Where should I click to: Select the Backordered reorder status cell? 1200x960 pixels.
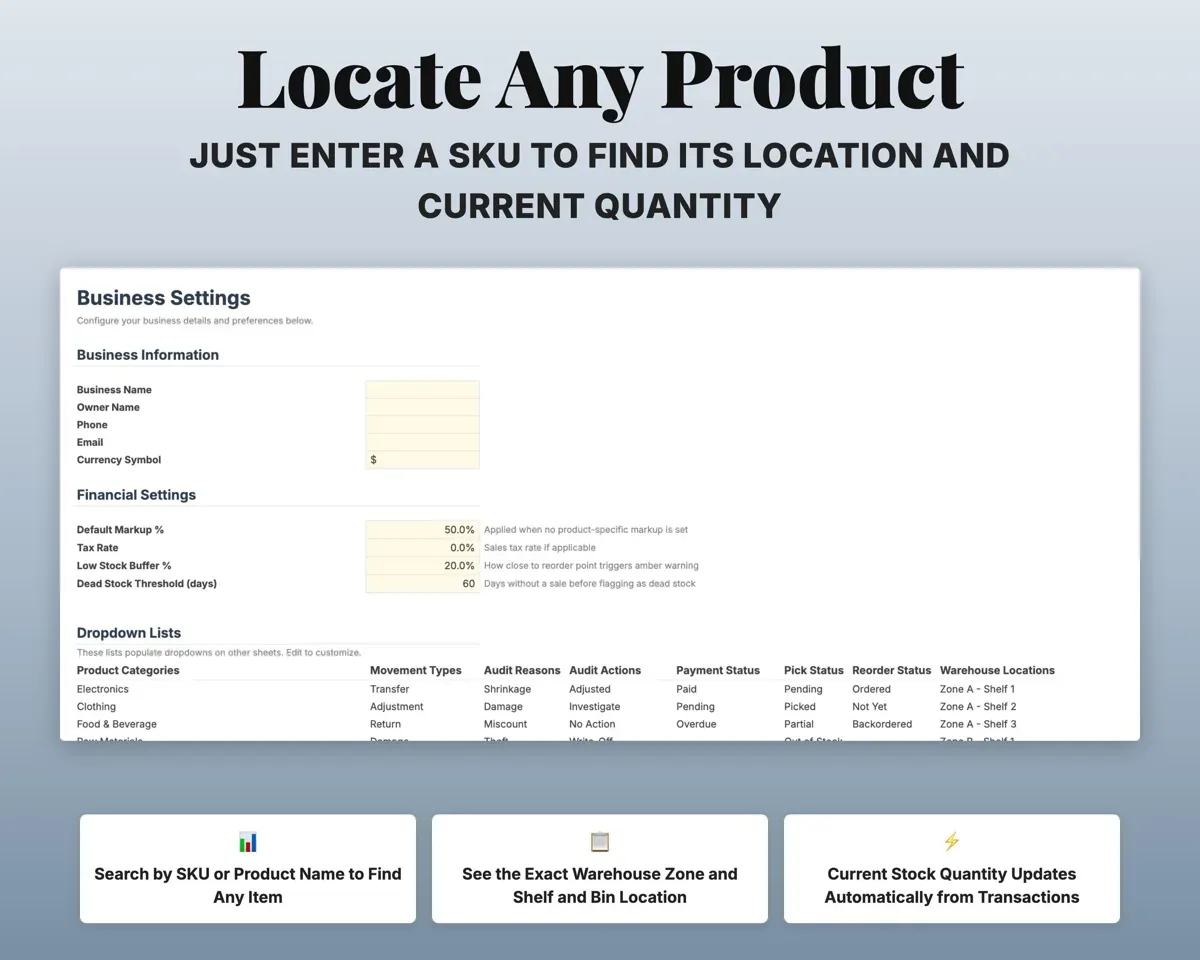(x=882, y=724)
